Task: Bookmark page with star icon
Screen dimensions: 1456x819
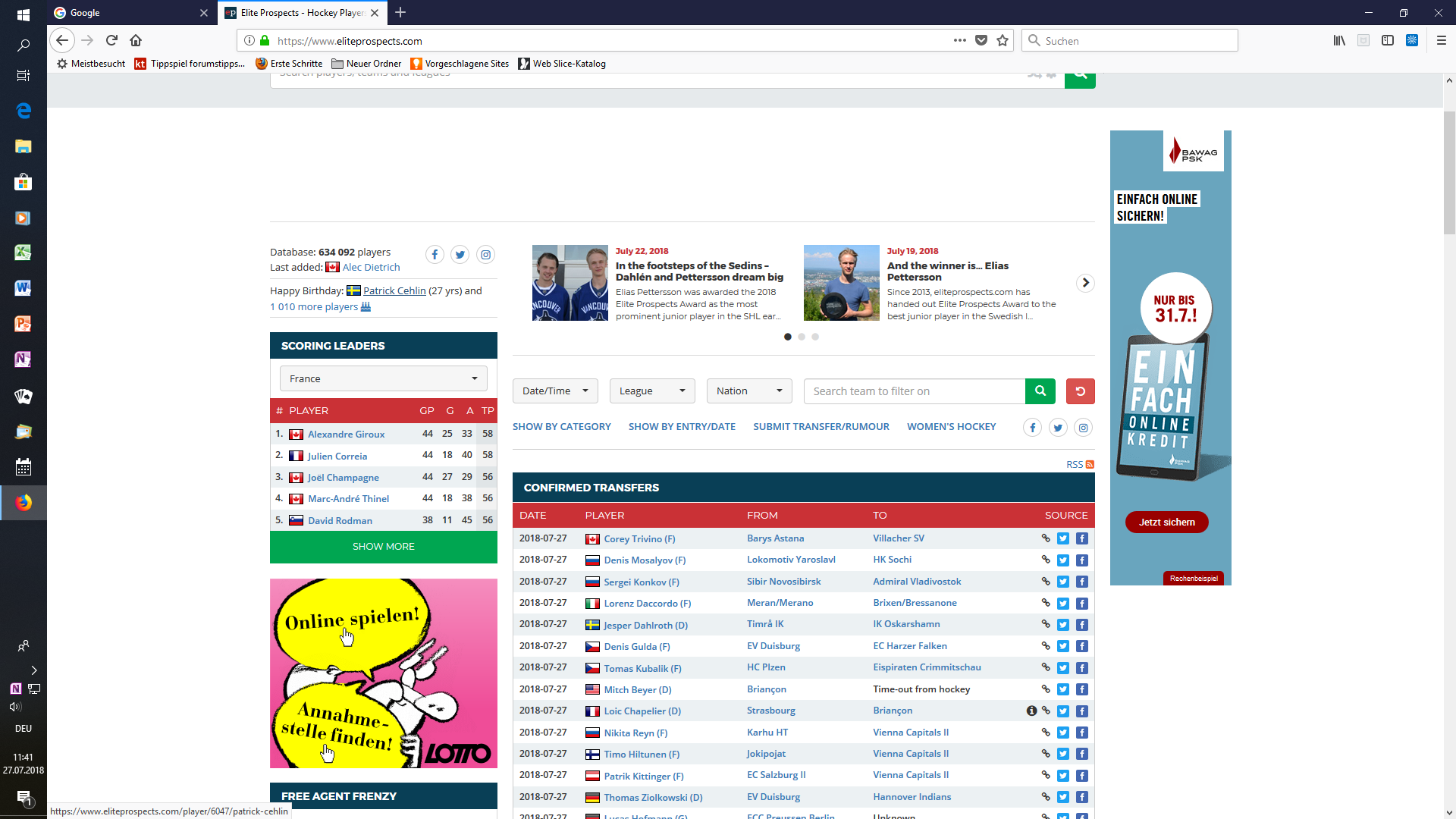Action: (x=1003, y=41)
